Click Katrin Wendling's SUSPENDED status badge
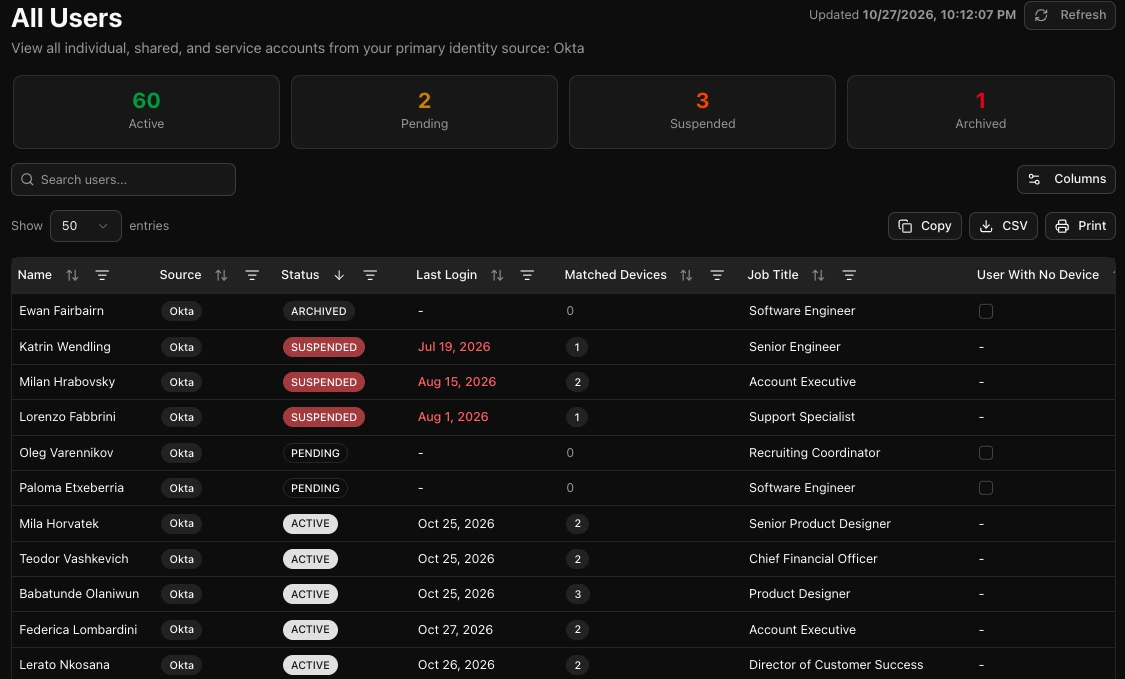Image resolution: width=1125 pixels, height=679 pixels. tap(324, 347)
